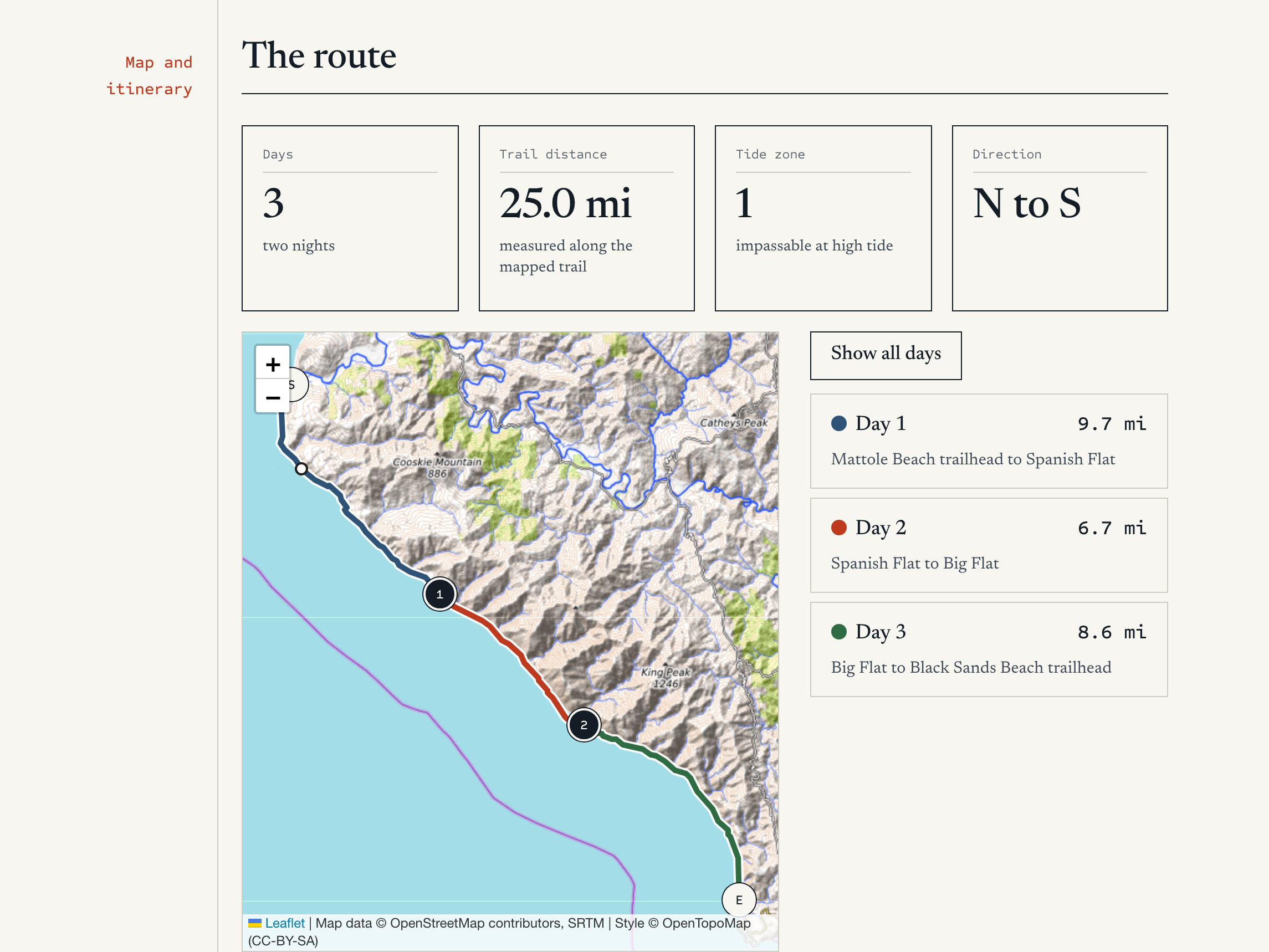
Task: Click the '6.7 mi' distance
Action: pos(1111,528)
